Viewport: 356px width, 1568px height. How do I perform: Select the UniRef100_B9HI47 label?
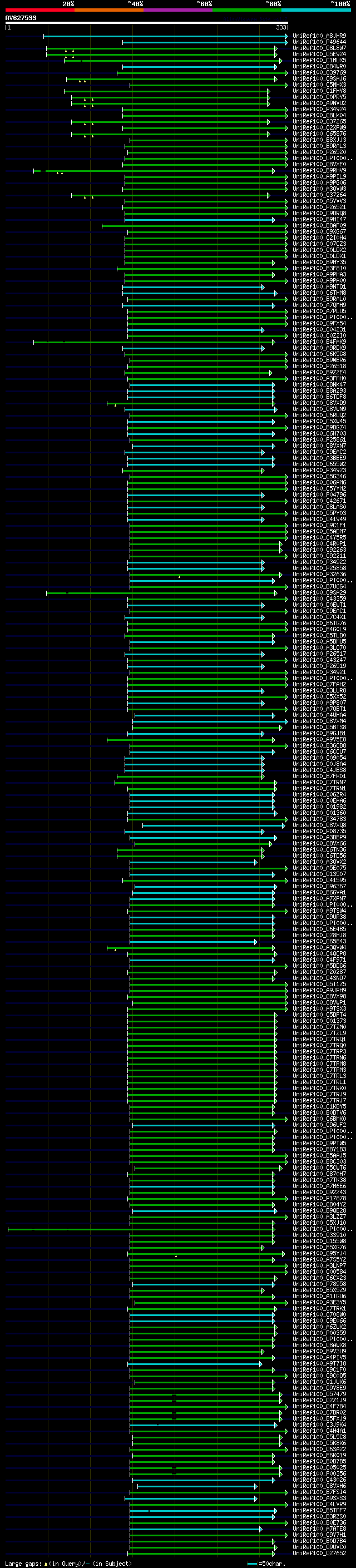[x=319, y=220]
